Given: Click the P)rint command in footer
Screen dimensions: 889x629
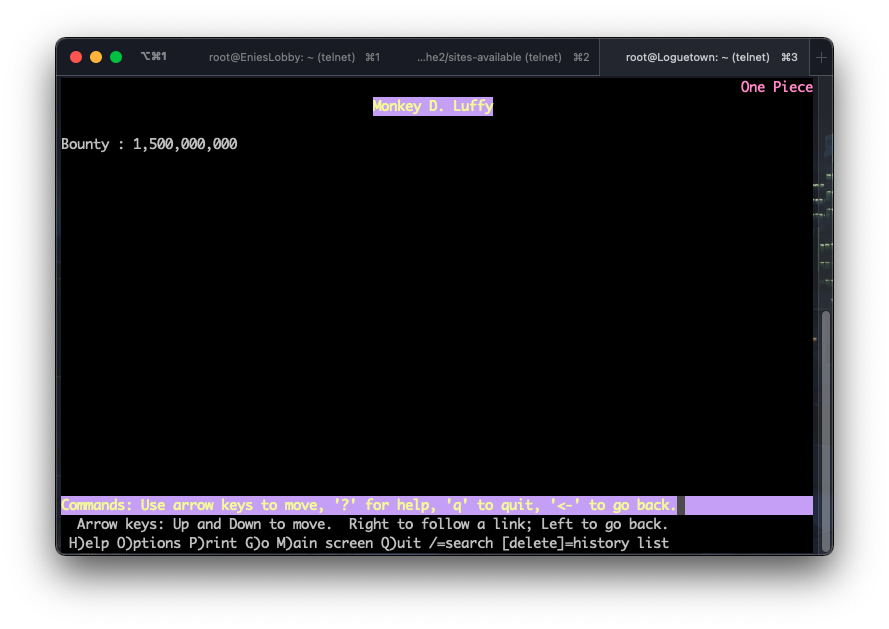Looking at the screenshot, I should click(x=213, y=543).
